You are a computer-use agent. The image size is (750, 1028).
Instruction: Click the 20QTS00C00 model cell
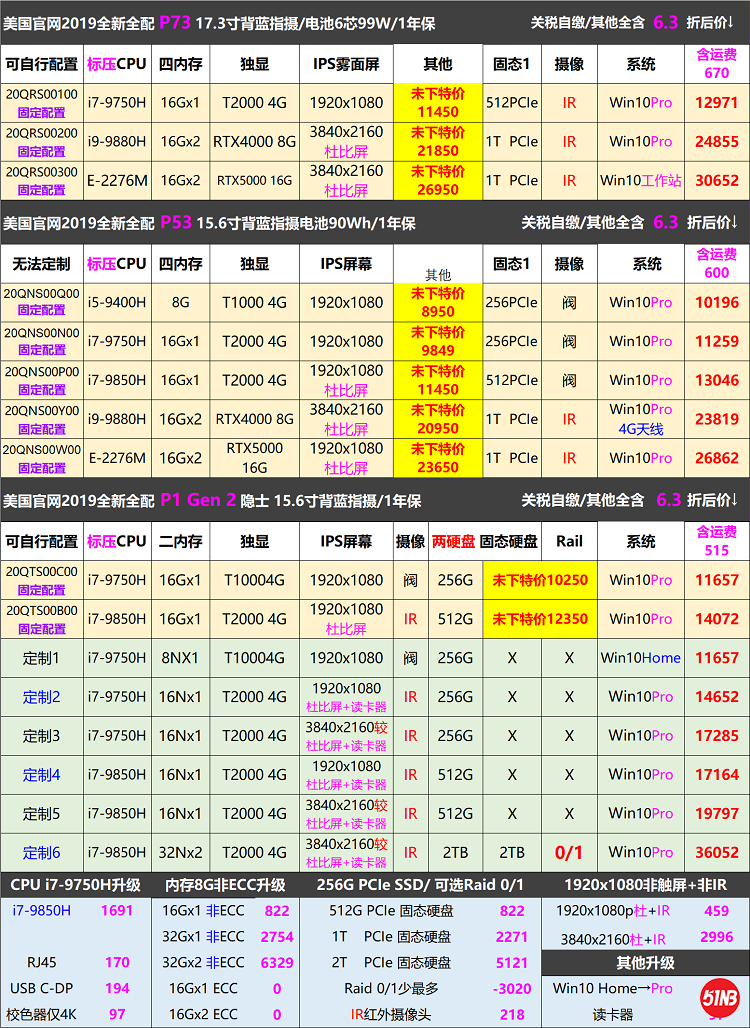tap(42, 580)
